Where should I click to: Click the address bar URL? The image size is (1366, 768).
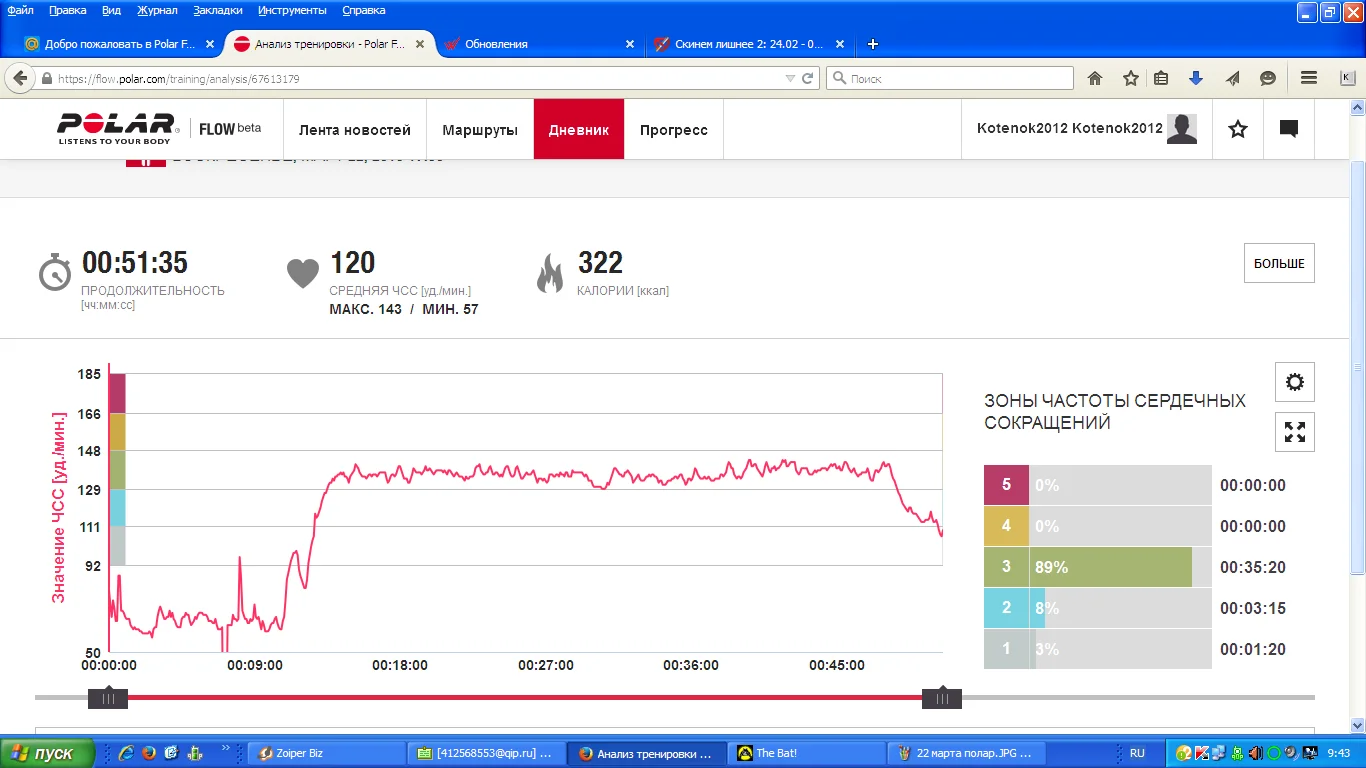[179, 78]
